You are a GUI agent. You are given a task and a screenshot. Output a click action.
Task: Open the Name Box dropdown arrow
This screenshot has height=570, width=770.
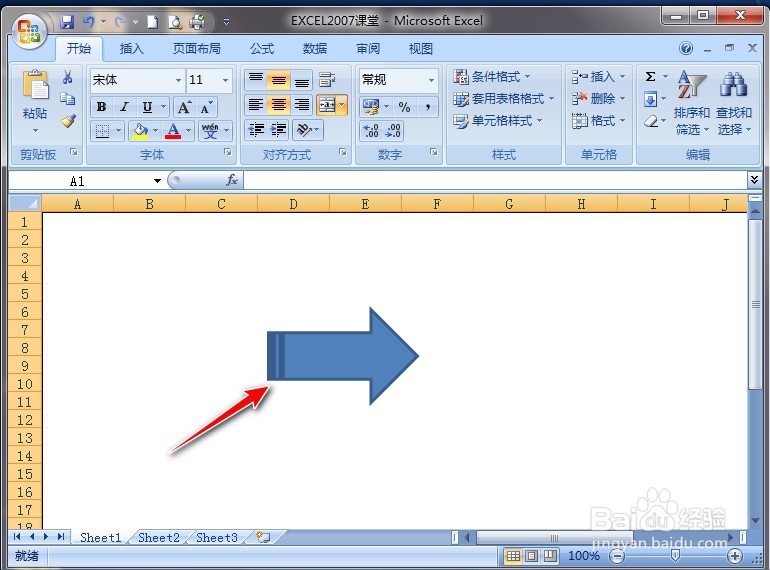click(157, 181)
